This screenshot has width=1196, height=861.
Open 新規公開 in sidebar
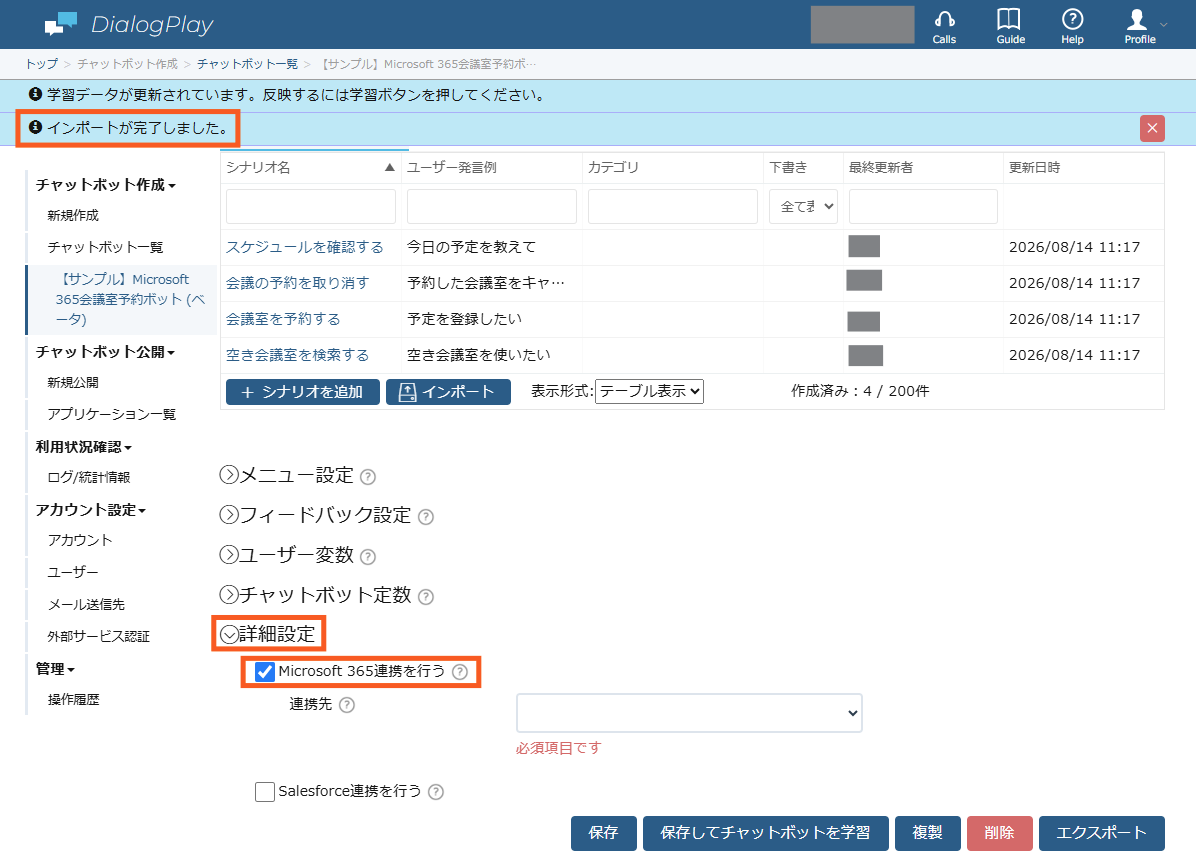(x=73, y=383)
